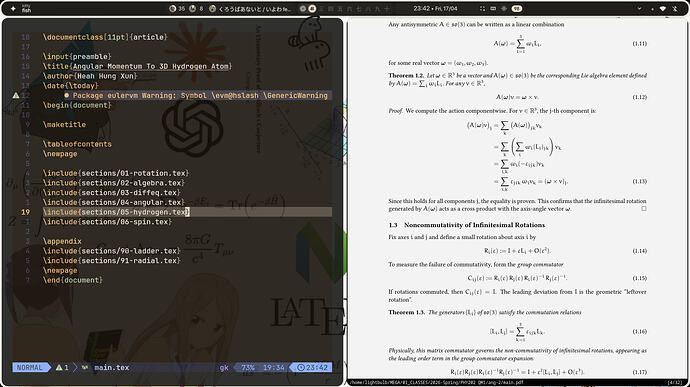The image size is (690, 387).
Task: Click the \include{sections/01-rotation.tex} line
Action: tap(116, 173)
